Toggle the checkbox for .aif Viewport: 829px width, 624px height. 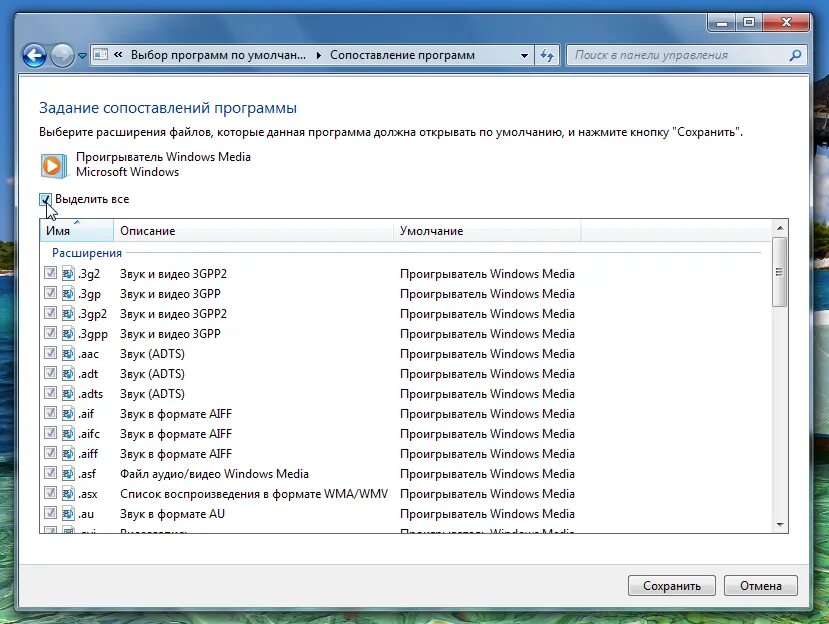coord(50,413)
